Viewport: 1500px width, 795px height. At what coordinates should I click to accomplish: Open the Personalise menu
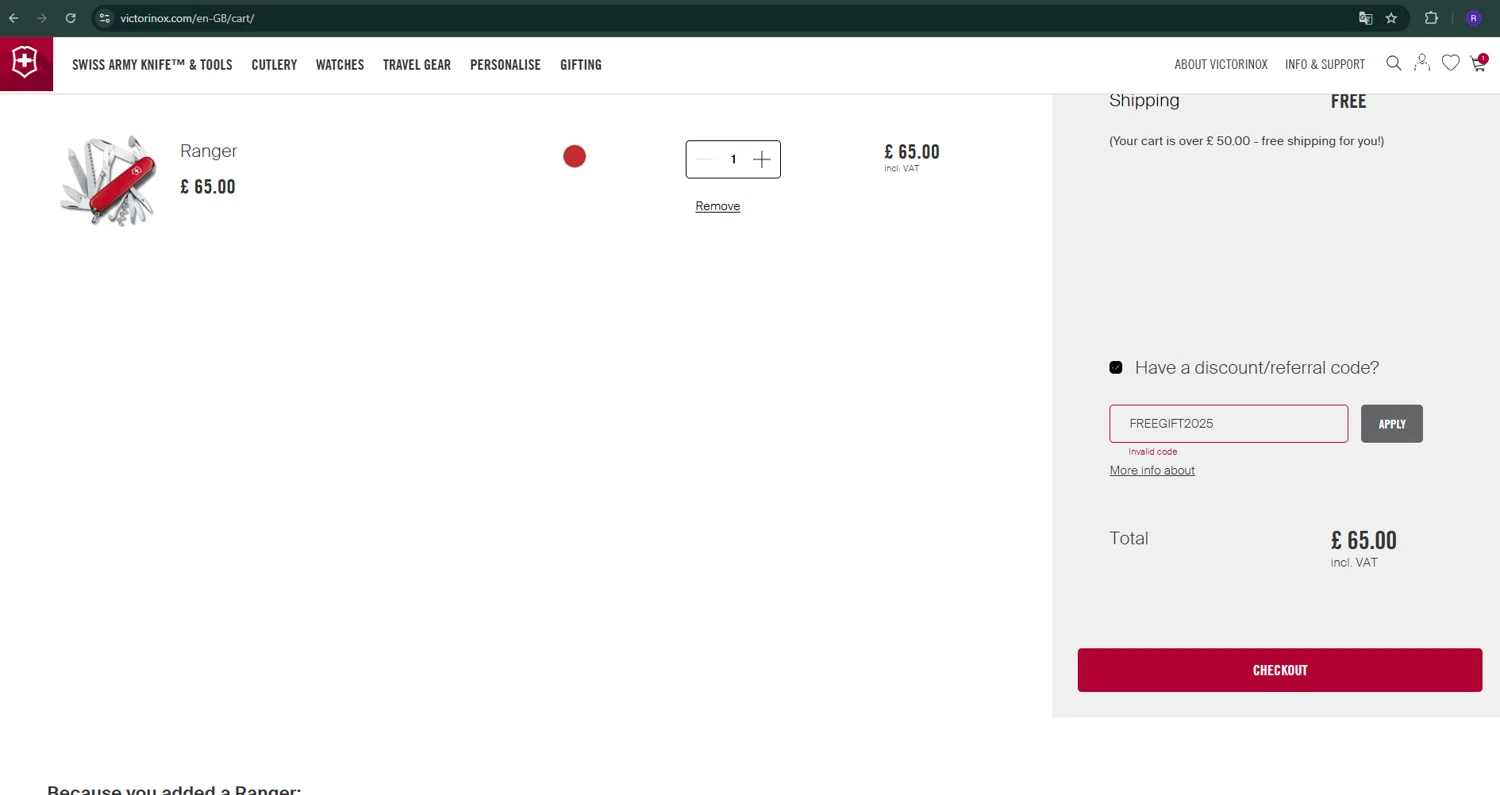coord(505,64)
